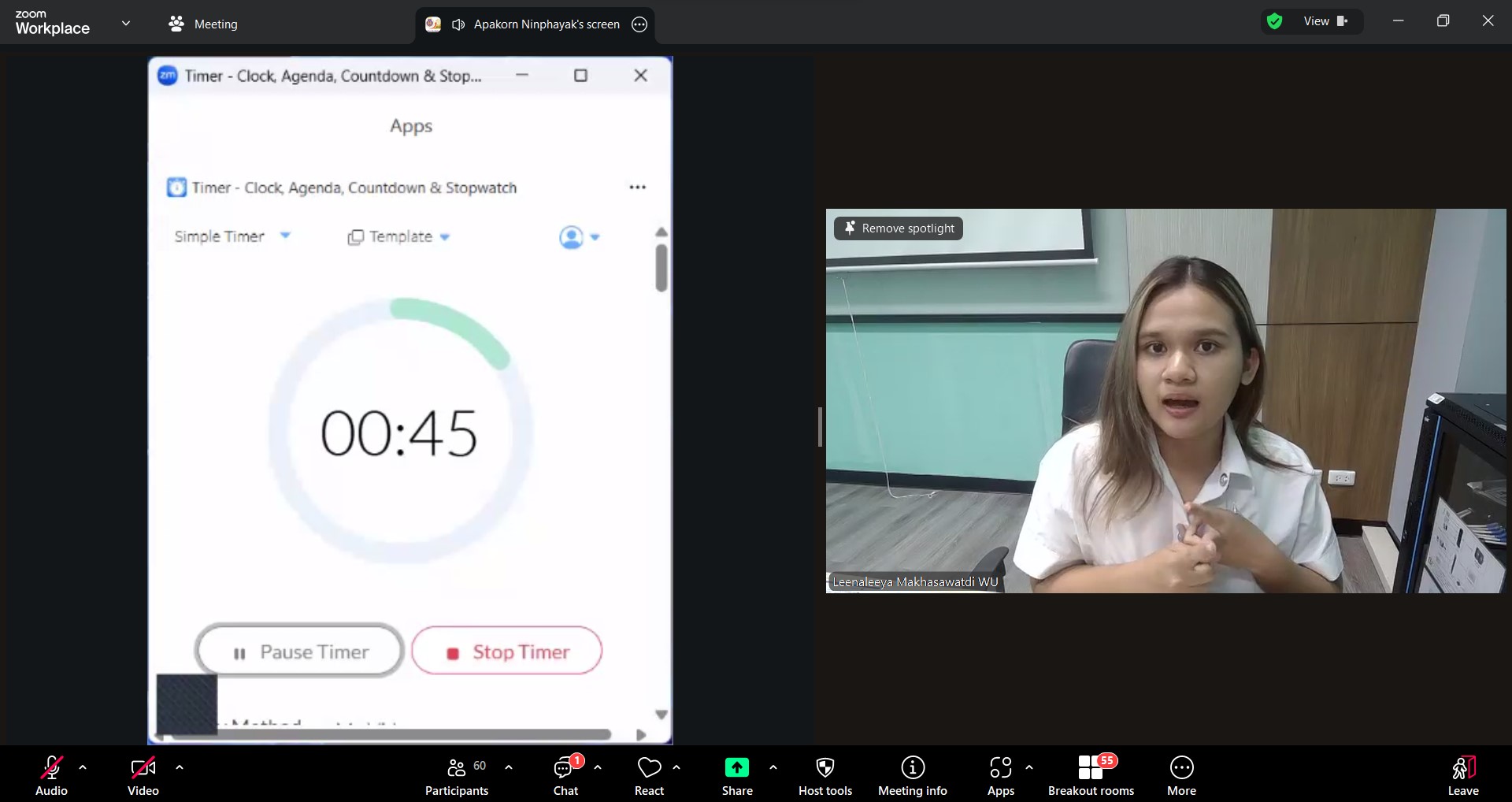
Task: Expand audio options arrow
Action: [x=83, y=767]
